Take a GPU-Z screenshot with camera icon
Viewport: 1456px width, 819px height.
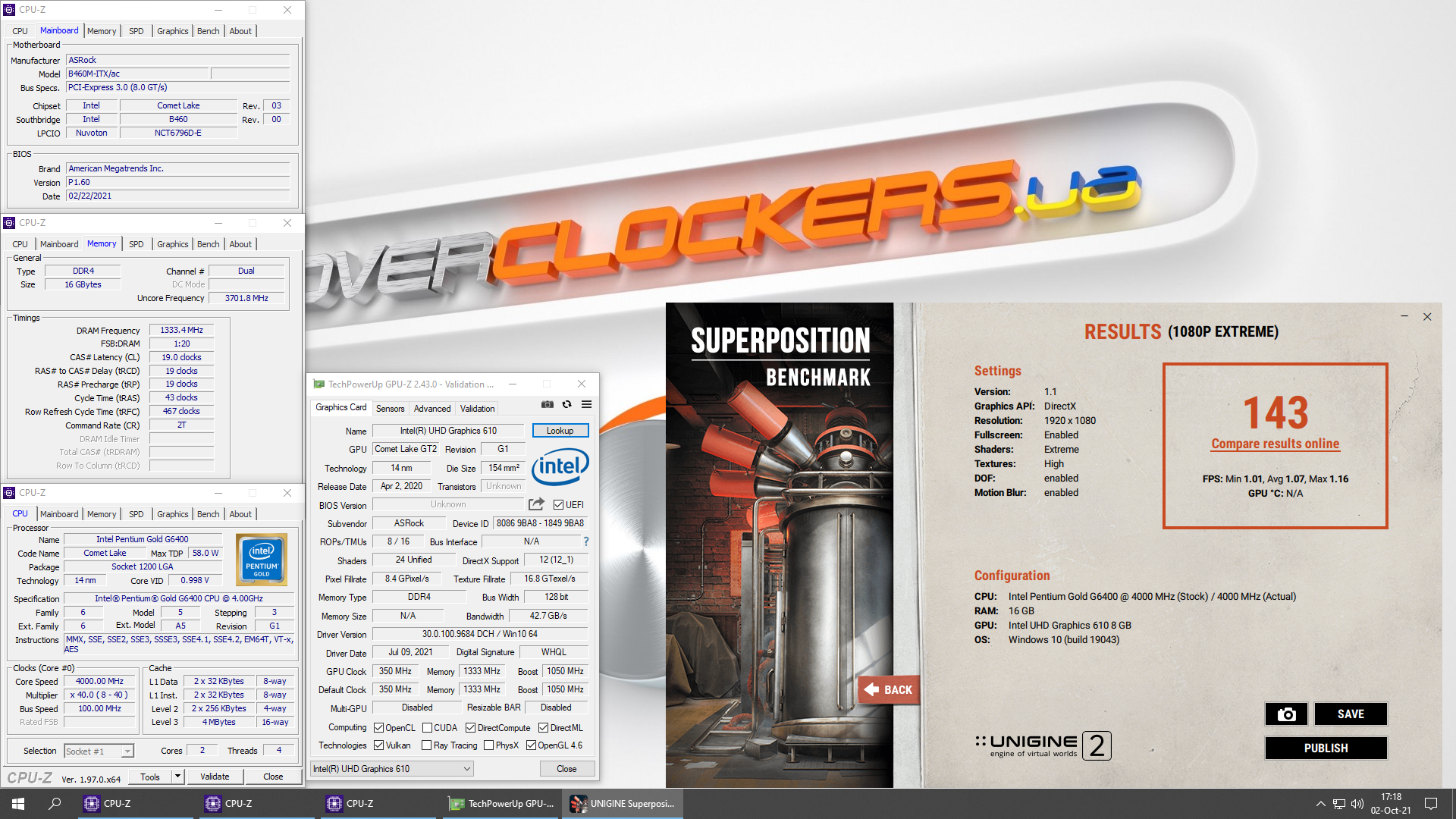[x=547, y=405]
